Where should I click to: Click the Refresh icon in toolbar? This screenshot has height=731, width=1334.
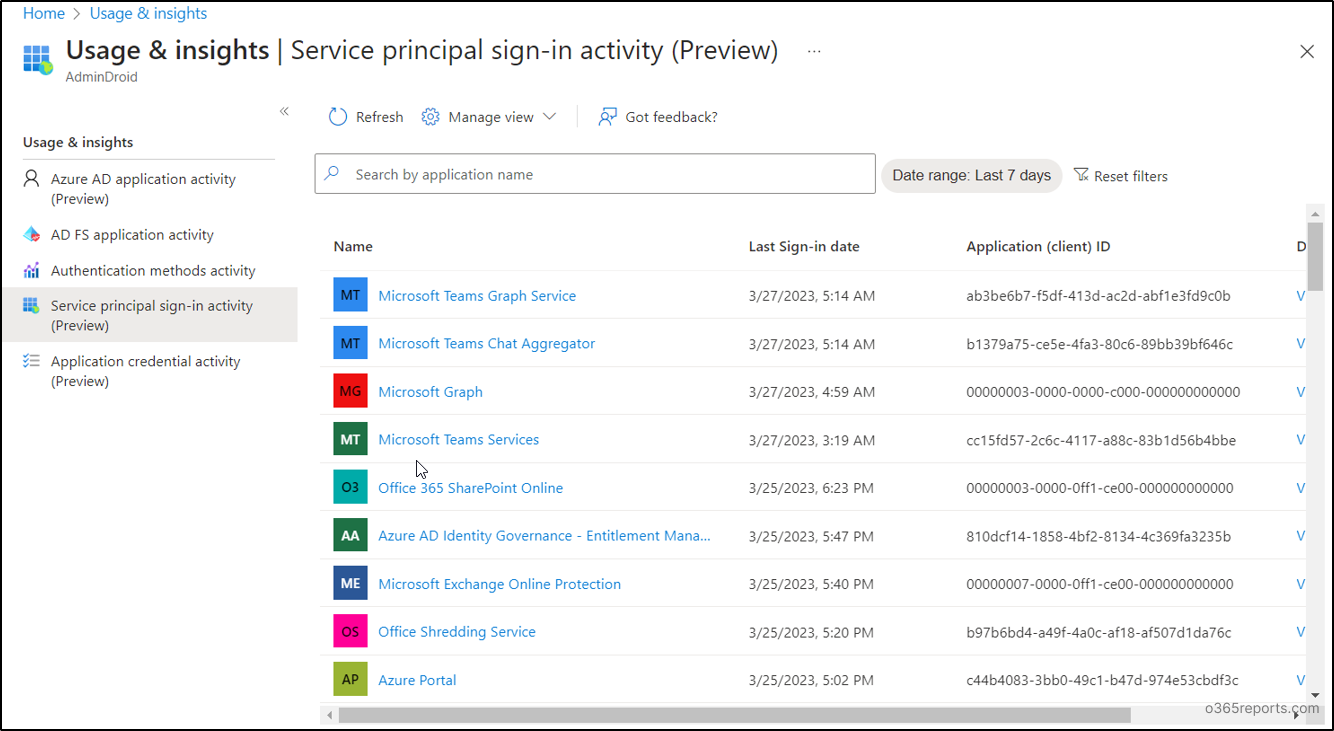point(338,117)
